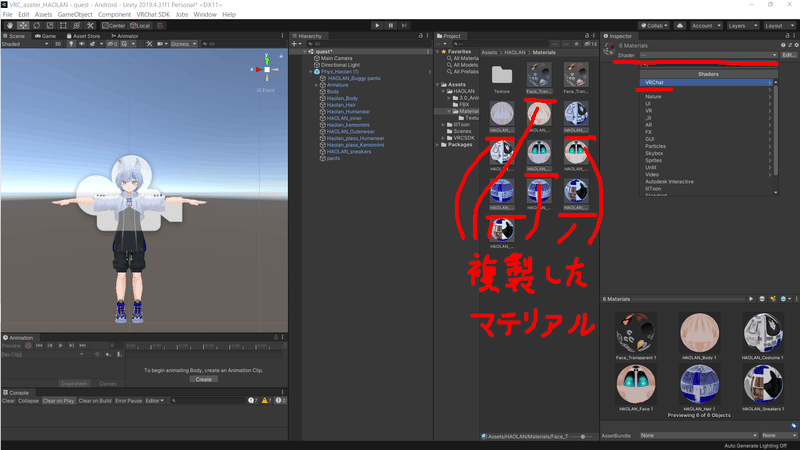Play the material preview animation
This screenshot has height=450, width=800.
751,299
